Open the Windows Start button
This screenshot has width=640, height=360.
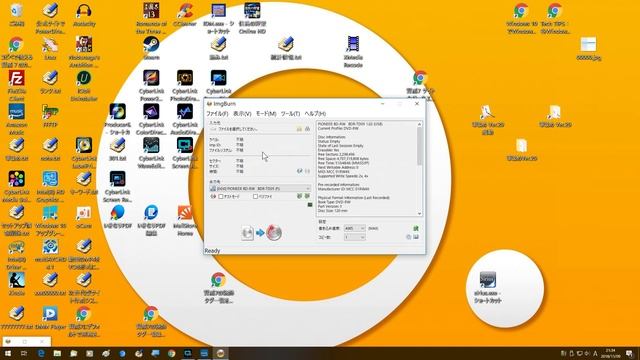point(7,353)
